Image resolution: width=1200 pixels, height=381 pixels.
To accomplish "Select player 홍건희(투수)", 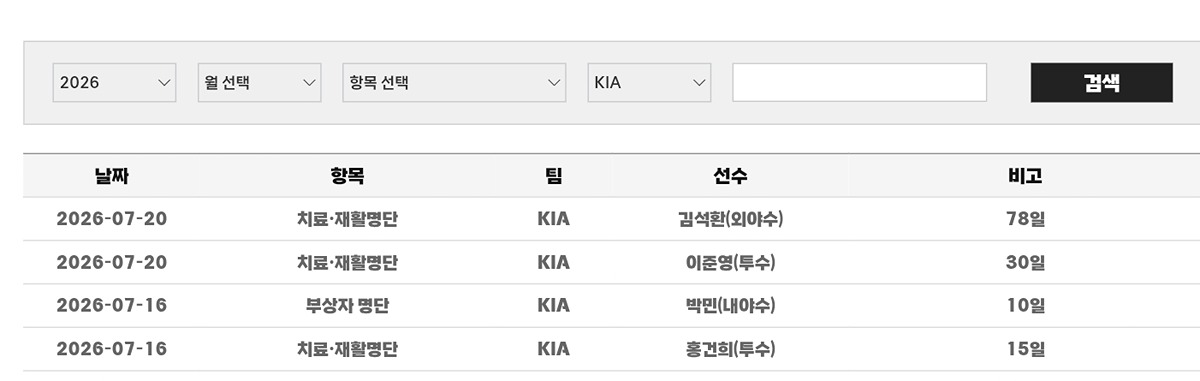I will point(730,349).
